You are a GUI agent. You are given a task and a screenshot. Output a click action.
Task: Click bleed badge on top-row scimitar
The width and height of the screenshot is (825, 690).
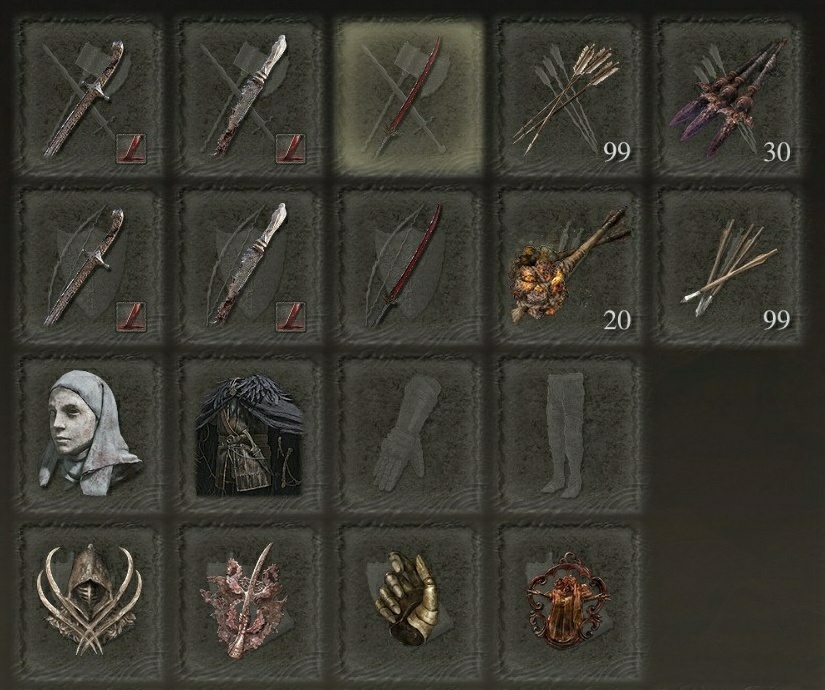(131, 148)
